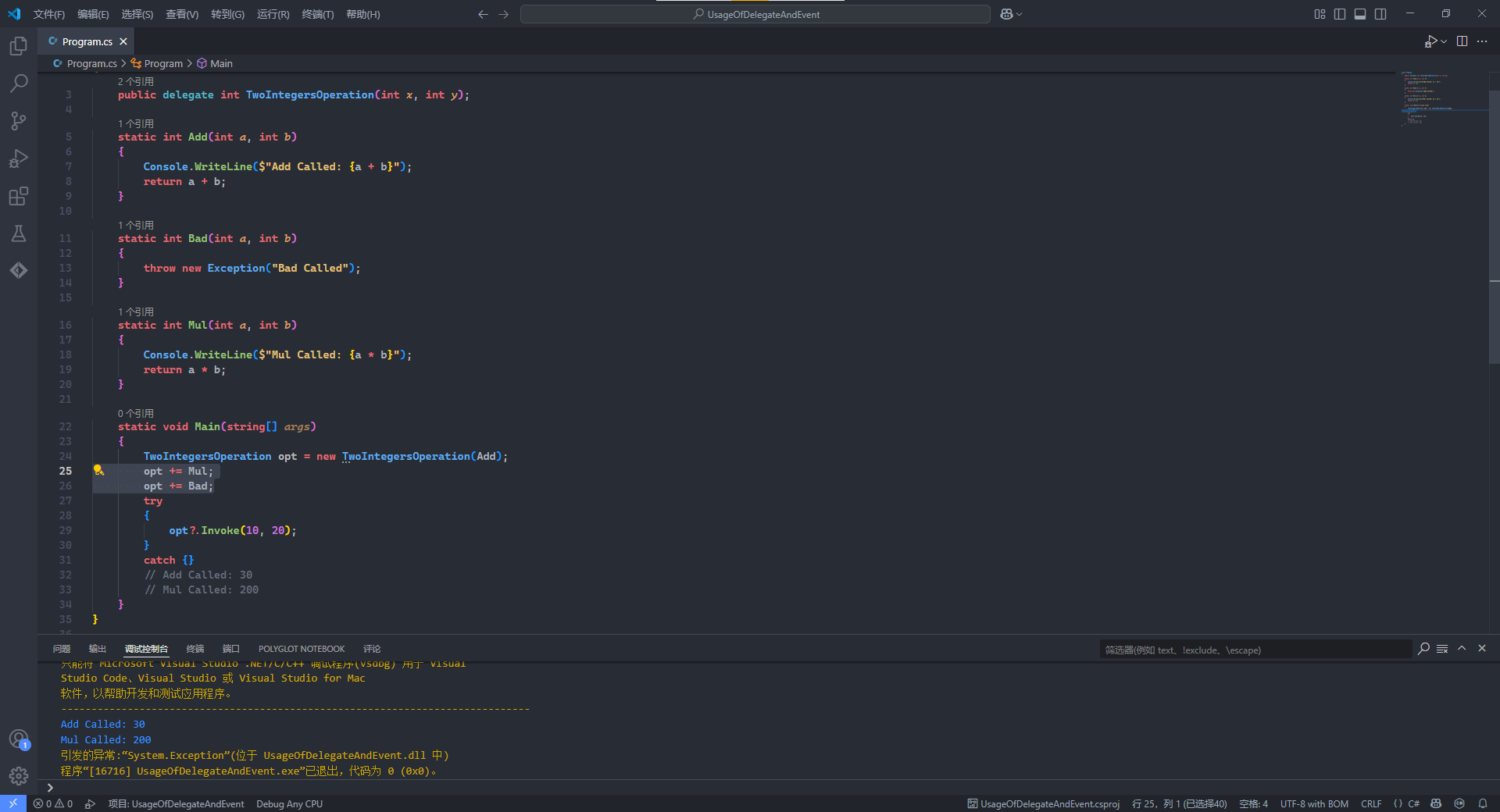This screenshot has width=1500, height=812.
Task: Open Source Control view
Action: [19, 121]
